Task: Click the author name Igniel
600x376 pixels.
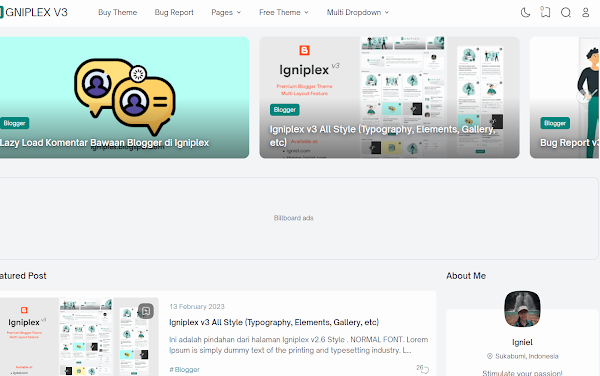Action: pos(522,342)
